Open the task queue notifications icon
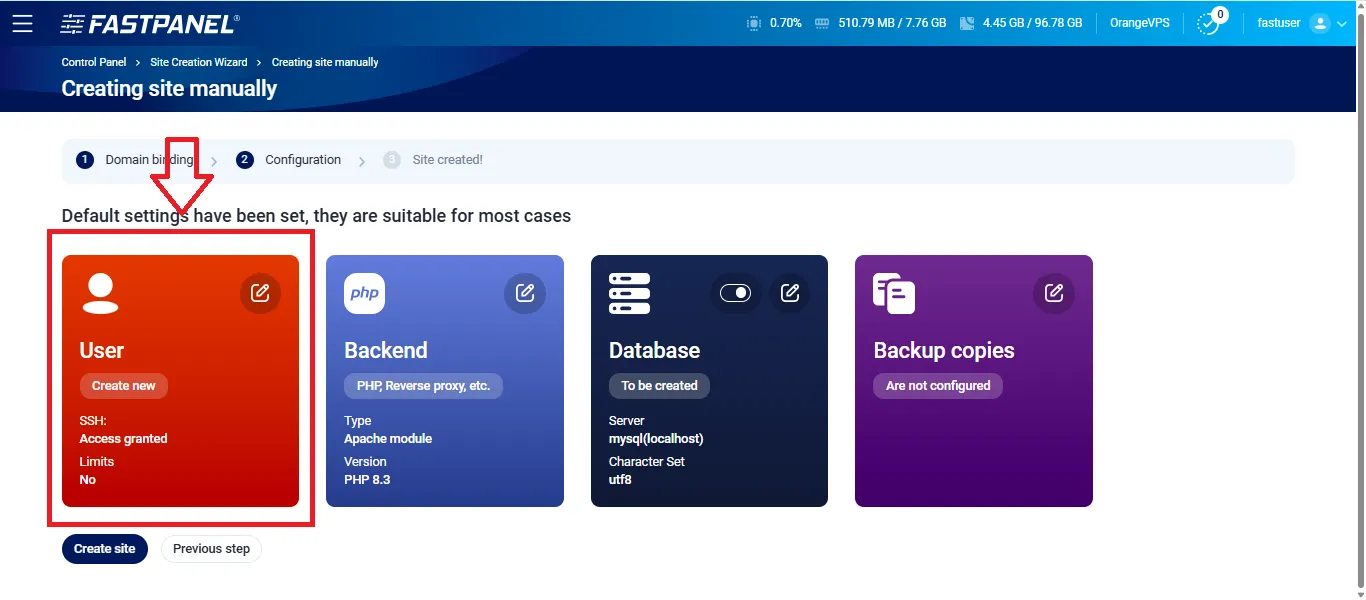1366x600 pixels. (1209, 23)
